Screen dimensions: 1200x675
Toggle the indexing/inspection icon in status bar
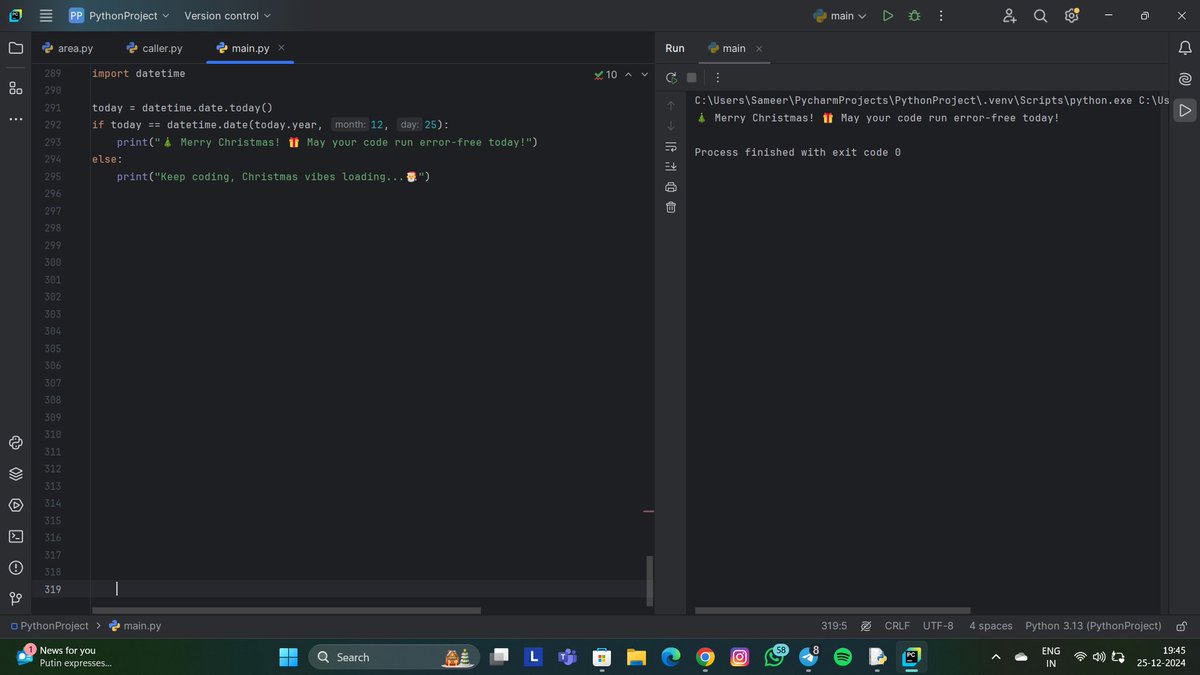coord(866,626)
